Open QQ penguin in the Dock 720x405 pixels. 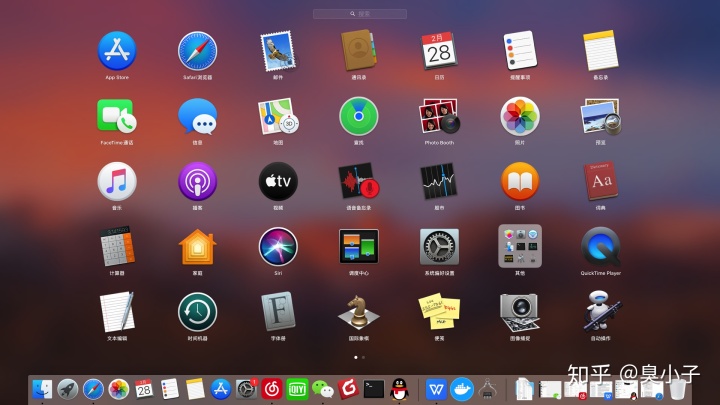[399, 389]
